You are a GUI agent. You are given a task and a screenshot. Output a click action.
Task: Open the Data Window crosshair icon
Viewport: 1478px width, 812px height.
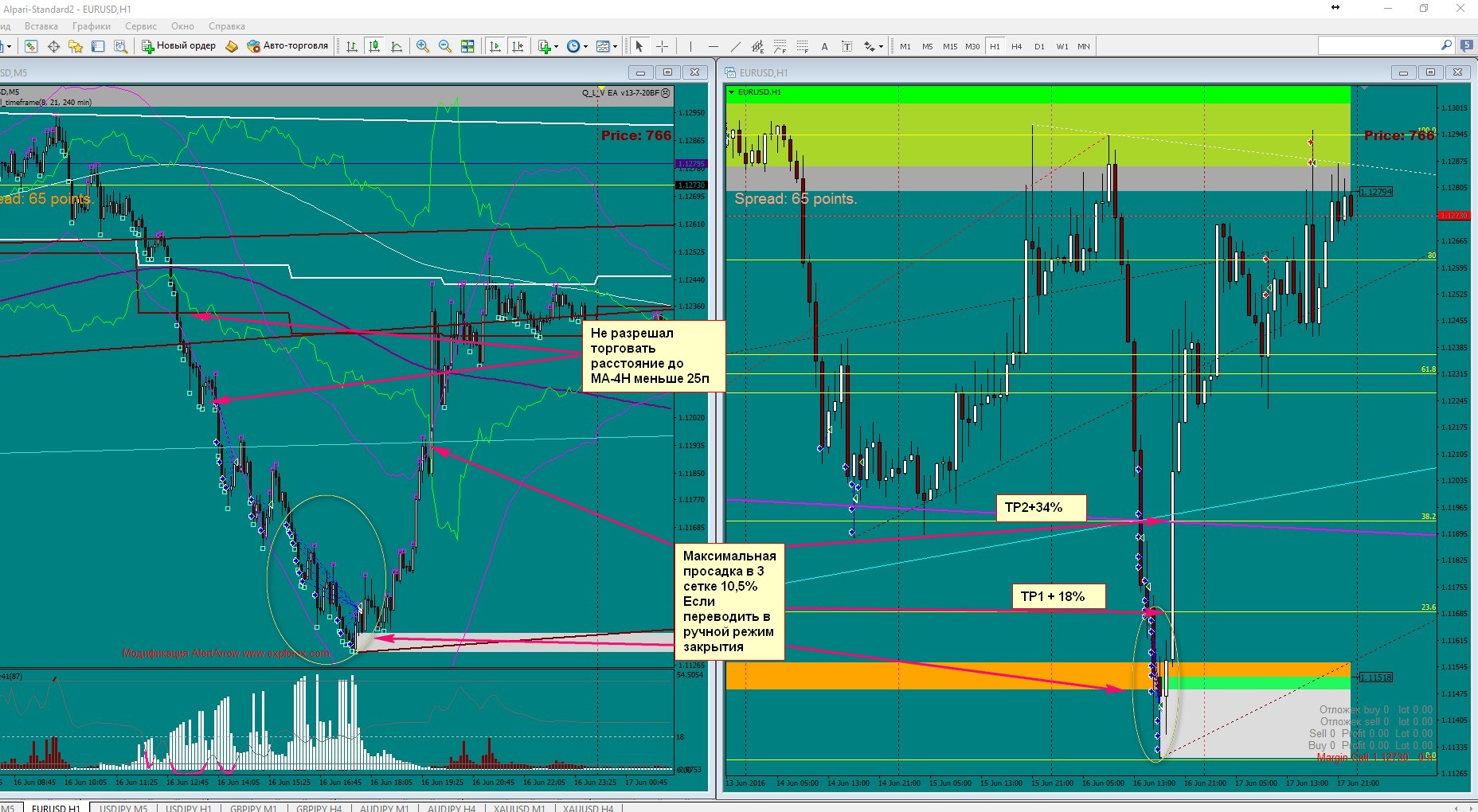coord(53,46)
